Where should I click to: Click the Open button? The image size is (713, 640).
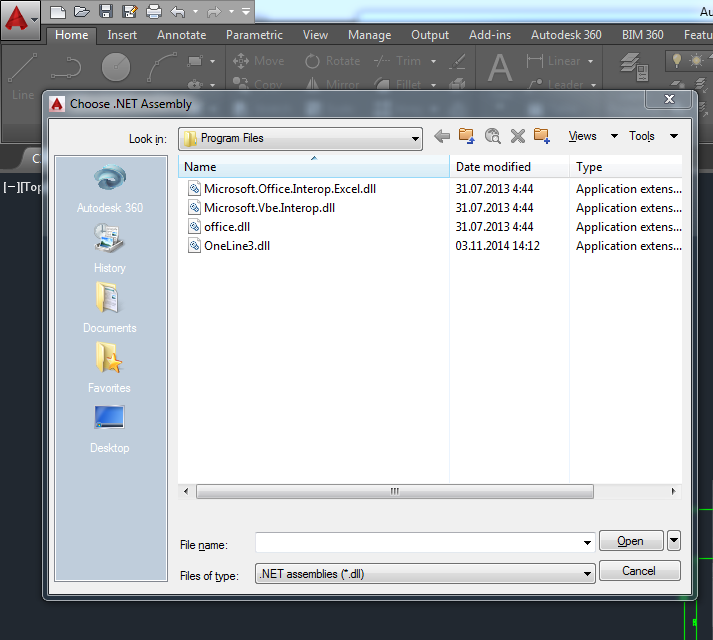pyautogui.click(x=631, y=541)
